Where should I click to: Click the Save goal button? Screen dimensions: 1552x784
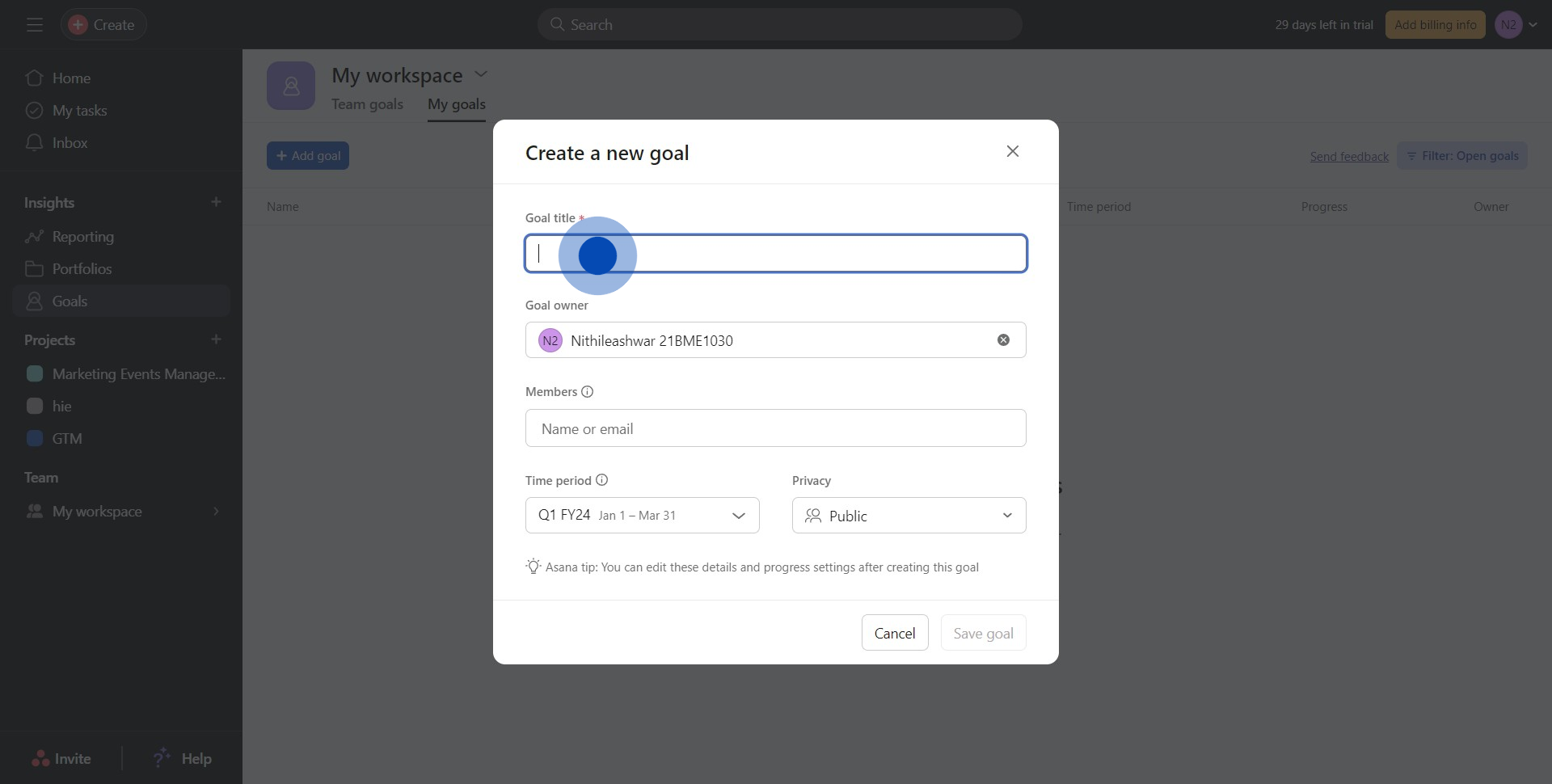(983, 633)
